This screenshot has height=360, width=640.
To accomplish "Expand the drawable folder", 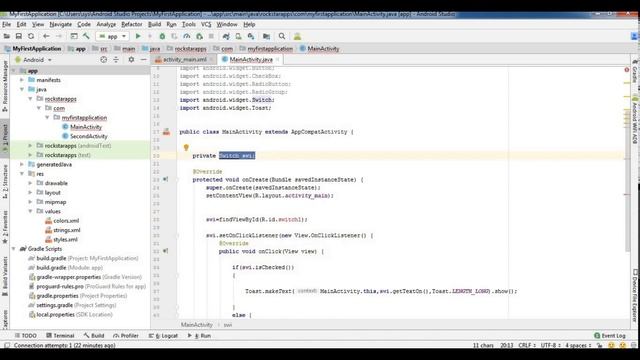I will pos(30,183).
